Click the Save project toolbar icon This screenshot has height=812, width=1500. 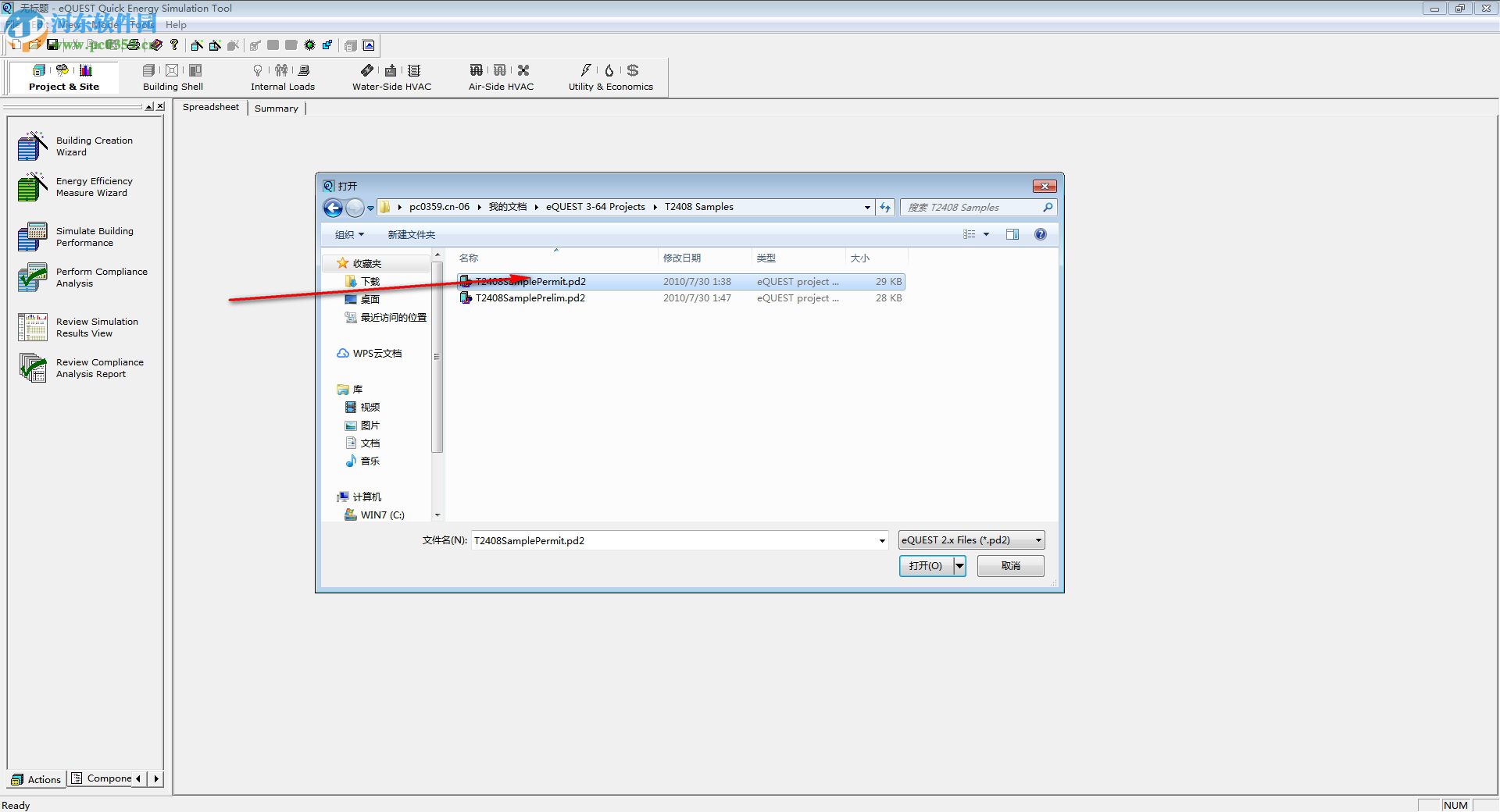(52, 45)
